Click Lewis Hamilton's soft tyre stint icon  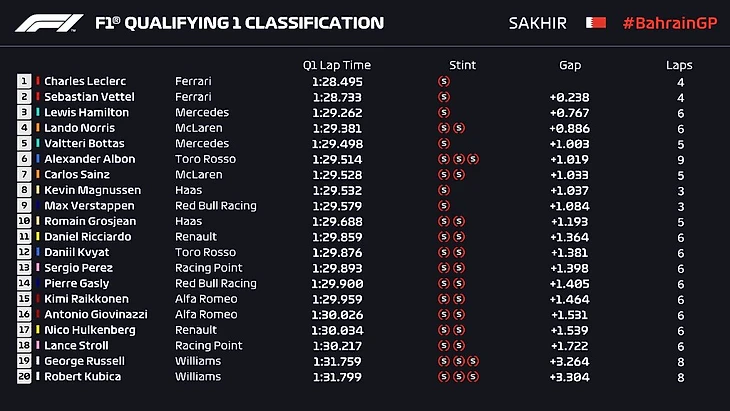[444, 113]
